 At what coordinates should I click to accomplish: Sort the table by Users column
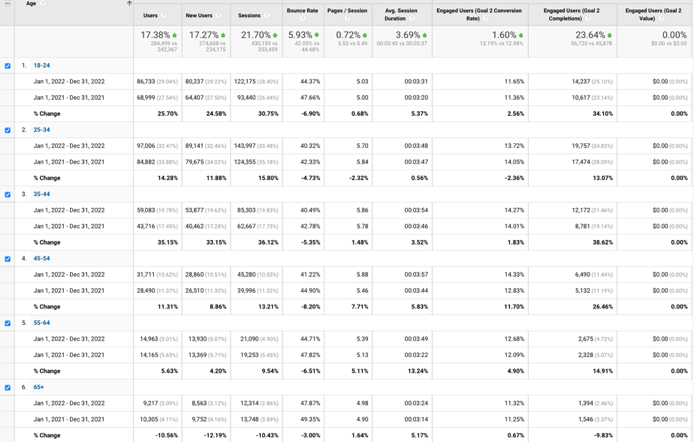click(x=150, y=16)
